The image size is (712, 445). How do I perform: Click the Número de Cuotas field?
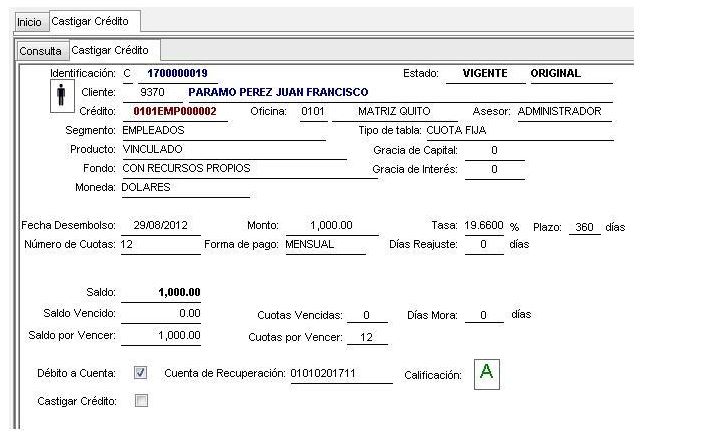point(160,244)
